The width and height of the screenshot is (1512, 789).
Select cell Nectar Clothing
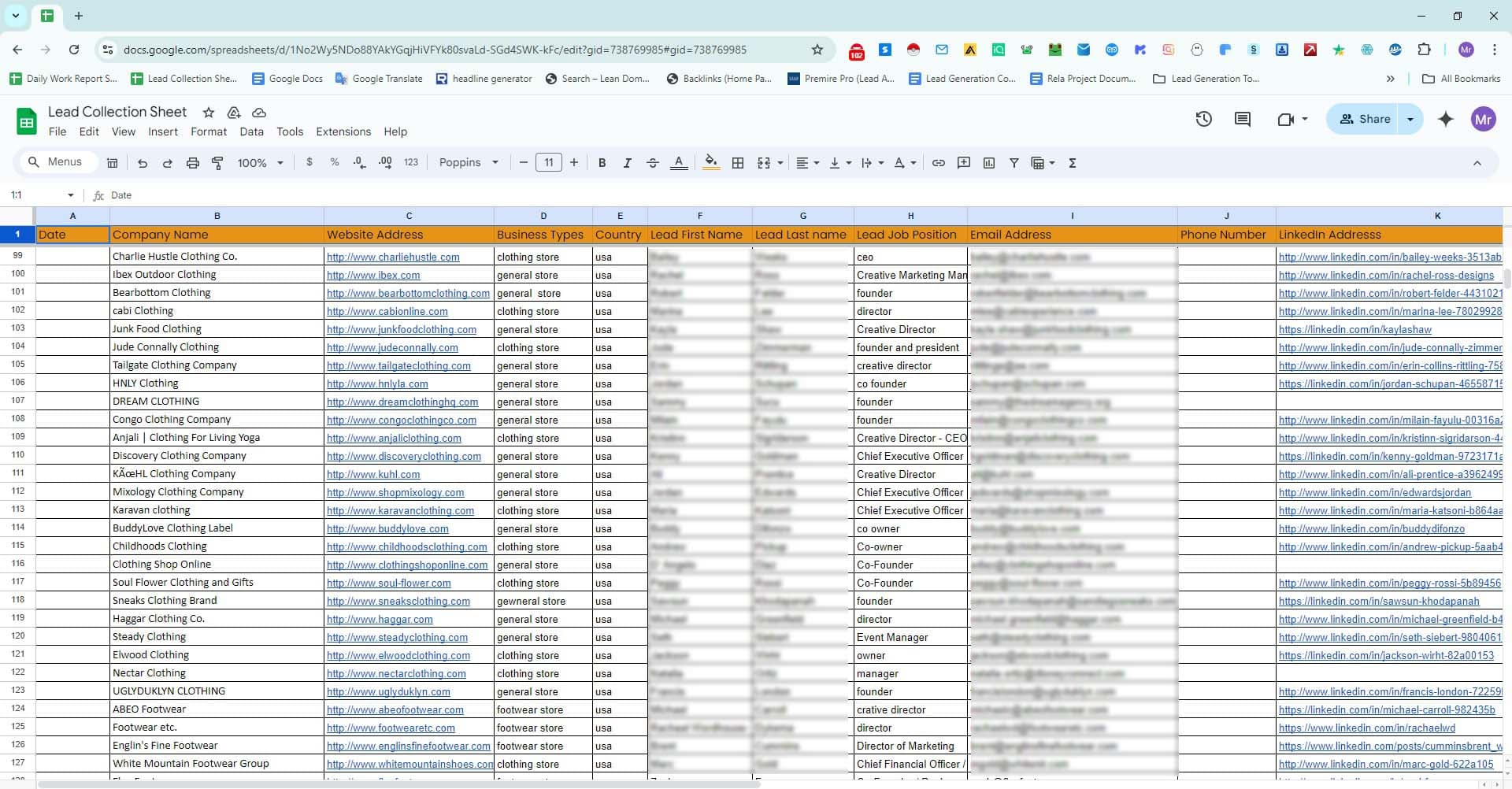pyautogui.click(x=217, y=673)
